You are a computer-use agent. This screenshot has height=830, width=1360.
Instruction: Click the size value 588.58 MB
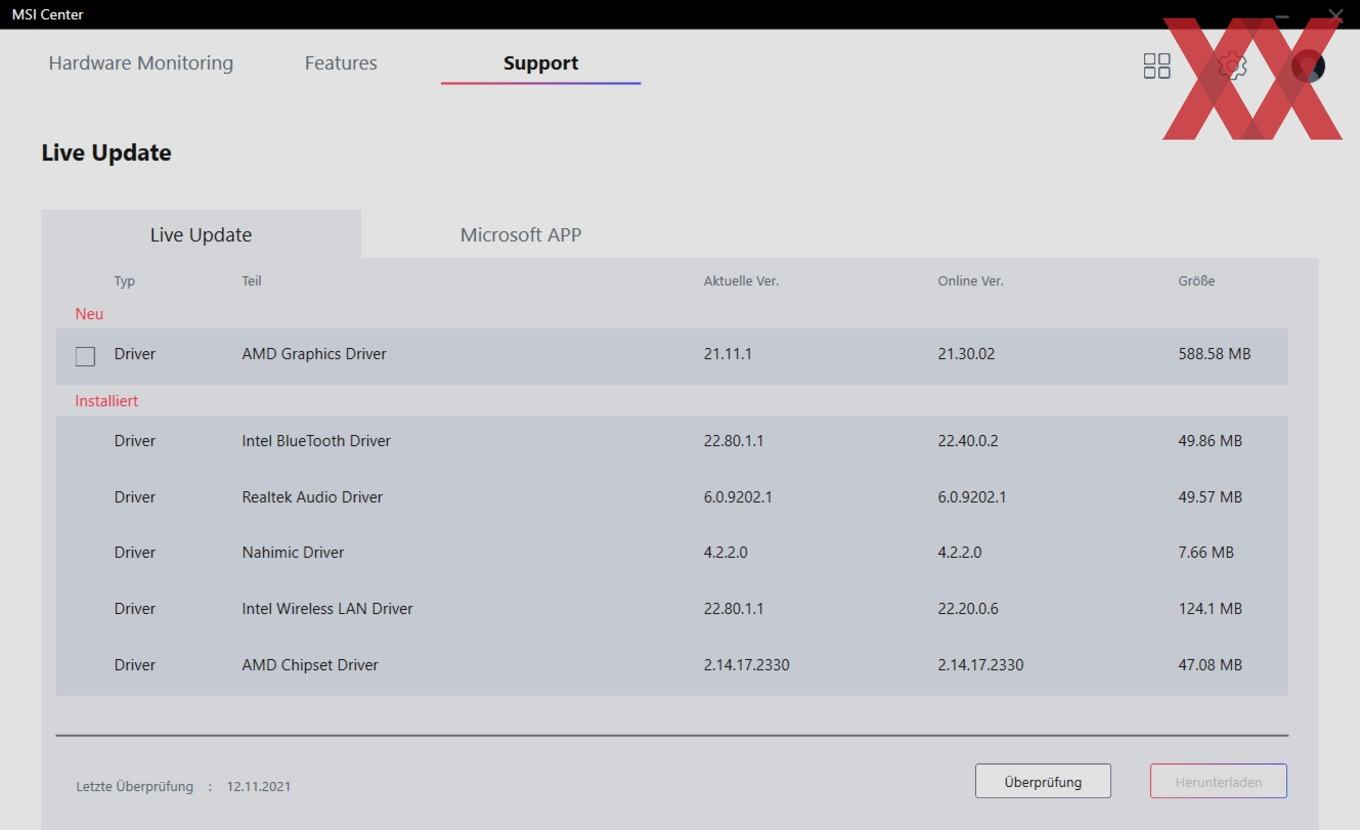[1214, 354]
